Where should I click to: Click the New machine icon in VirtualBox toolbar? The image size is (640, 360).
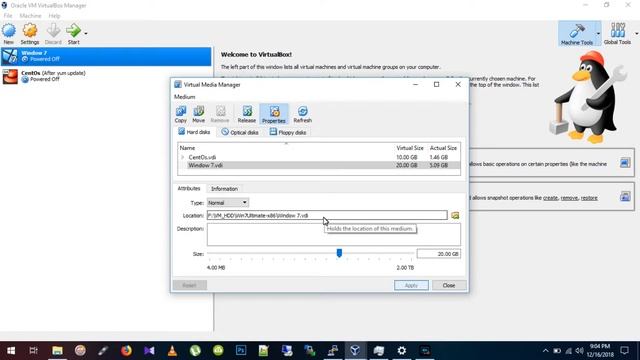[x=9, y=33]
